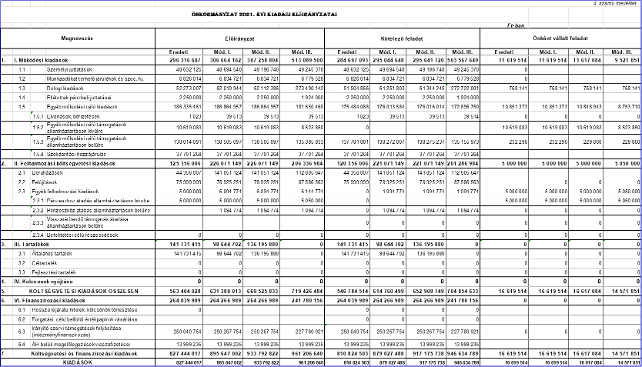The width and height of the screenshot is (642, 367).
Task: Click Önként vállalt Eredeti value in "I. Működési kiadások" row
Action: tap(513, 60)
